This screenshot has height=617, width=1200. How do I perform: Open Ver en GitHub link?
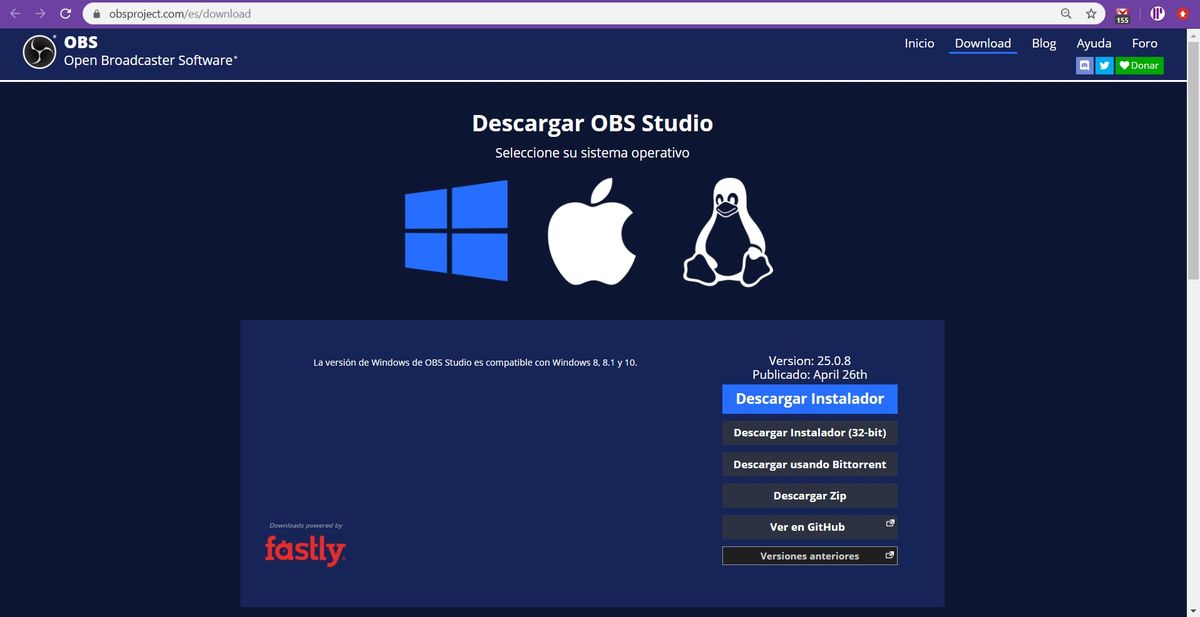(810, 527)
